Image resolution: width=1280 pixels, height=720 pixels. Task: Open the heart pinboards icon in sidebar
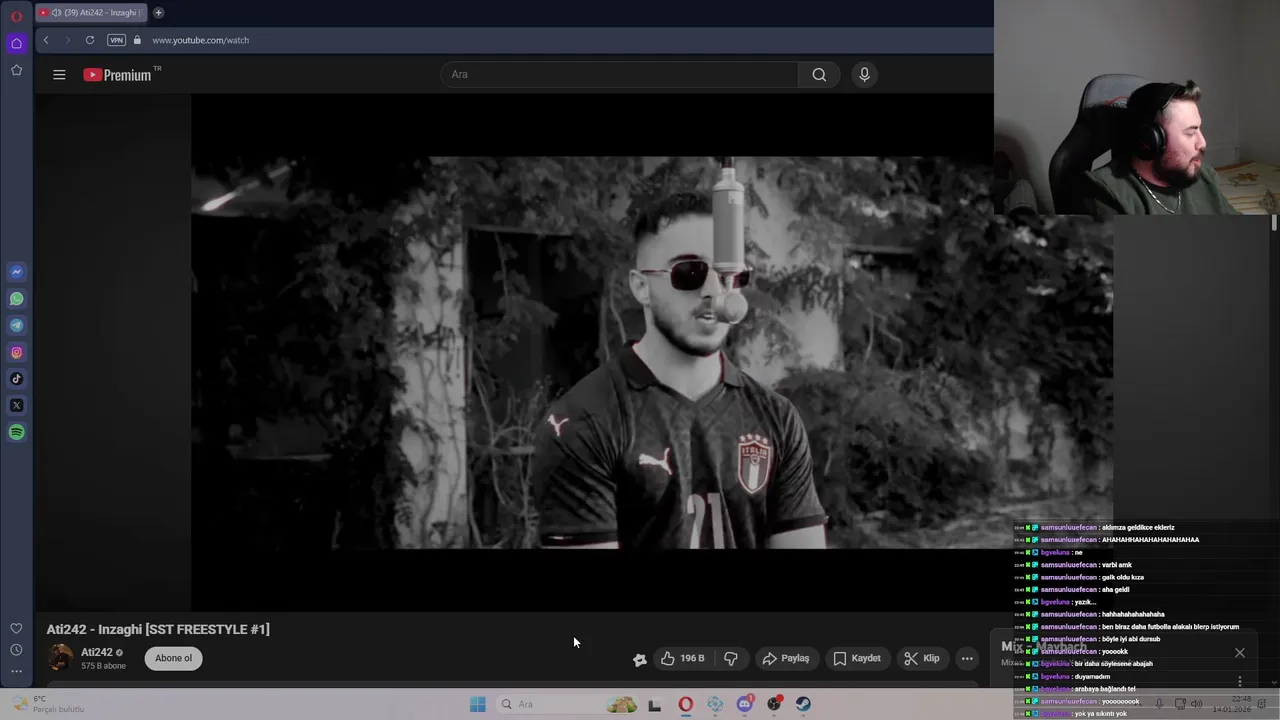click(x=16, y=628)
